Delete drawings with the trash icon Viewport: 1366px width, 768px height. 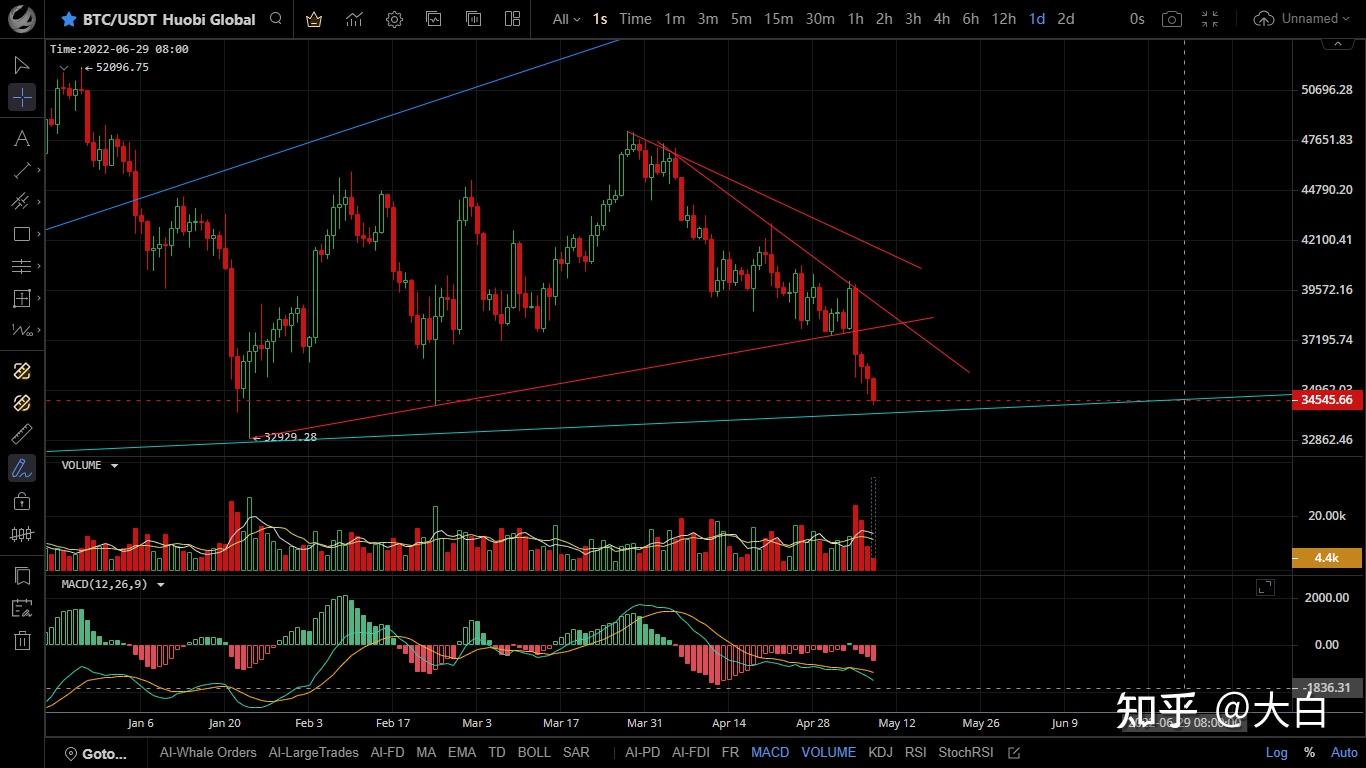click(21, 640)
